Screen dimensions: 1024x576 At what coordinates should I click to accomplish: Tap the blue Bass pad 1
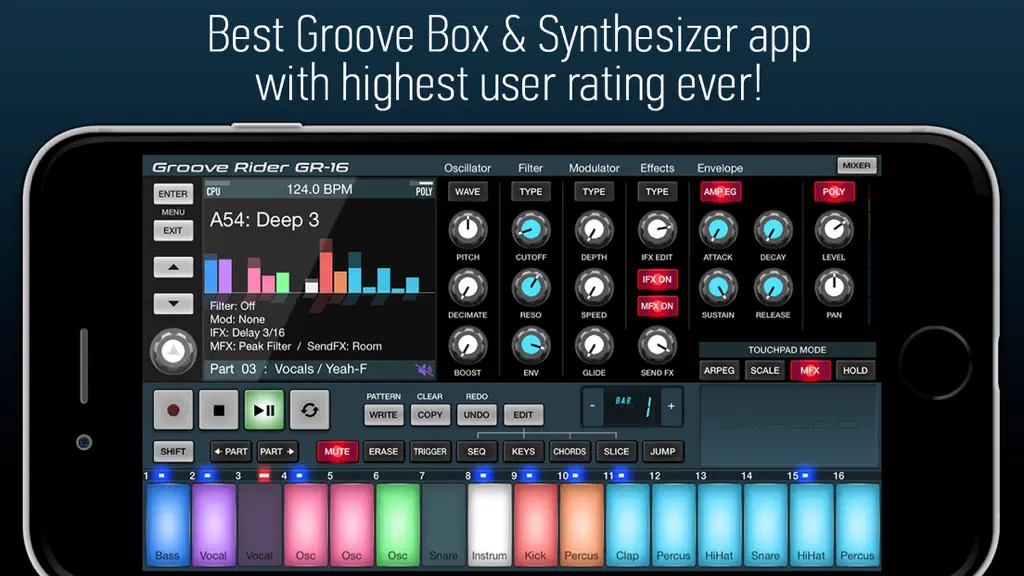coord(167,524)
